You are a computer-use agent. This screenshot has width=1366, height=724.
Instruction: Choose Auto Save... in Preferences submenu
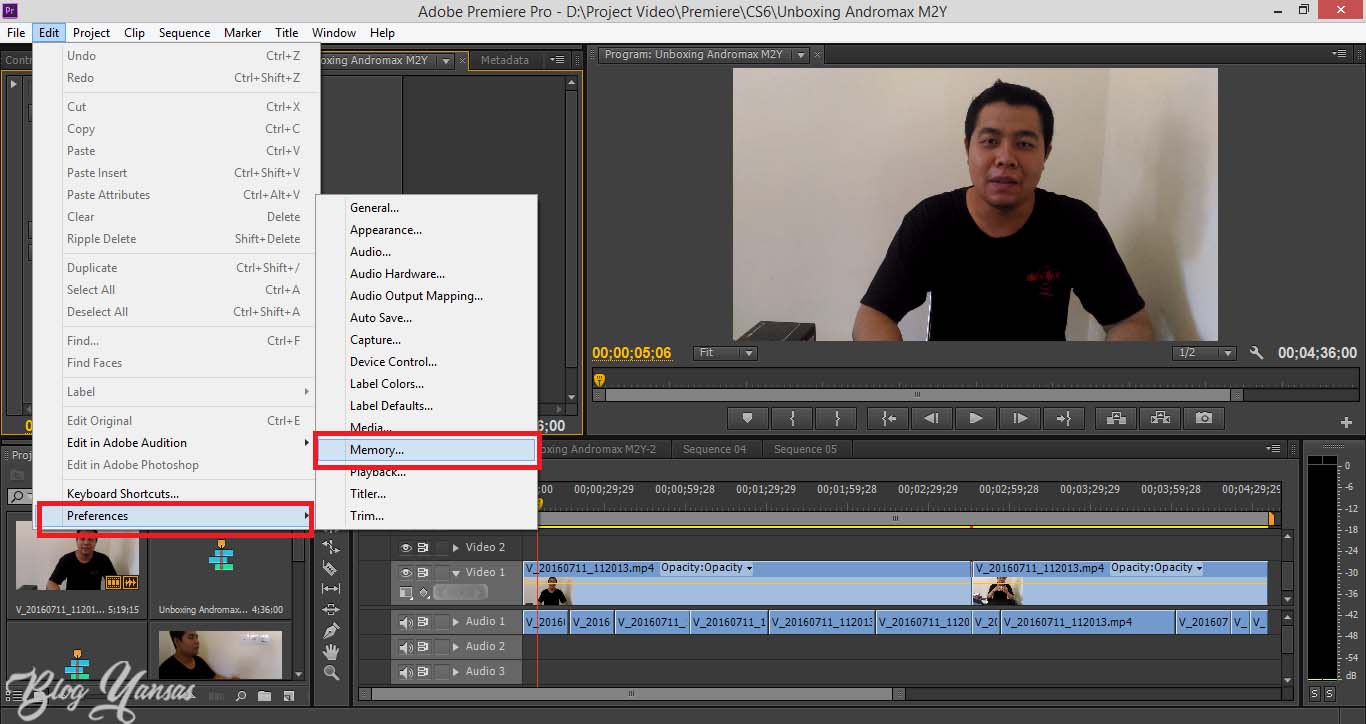[427, 318]
